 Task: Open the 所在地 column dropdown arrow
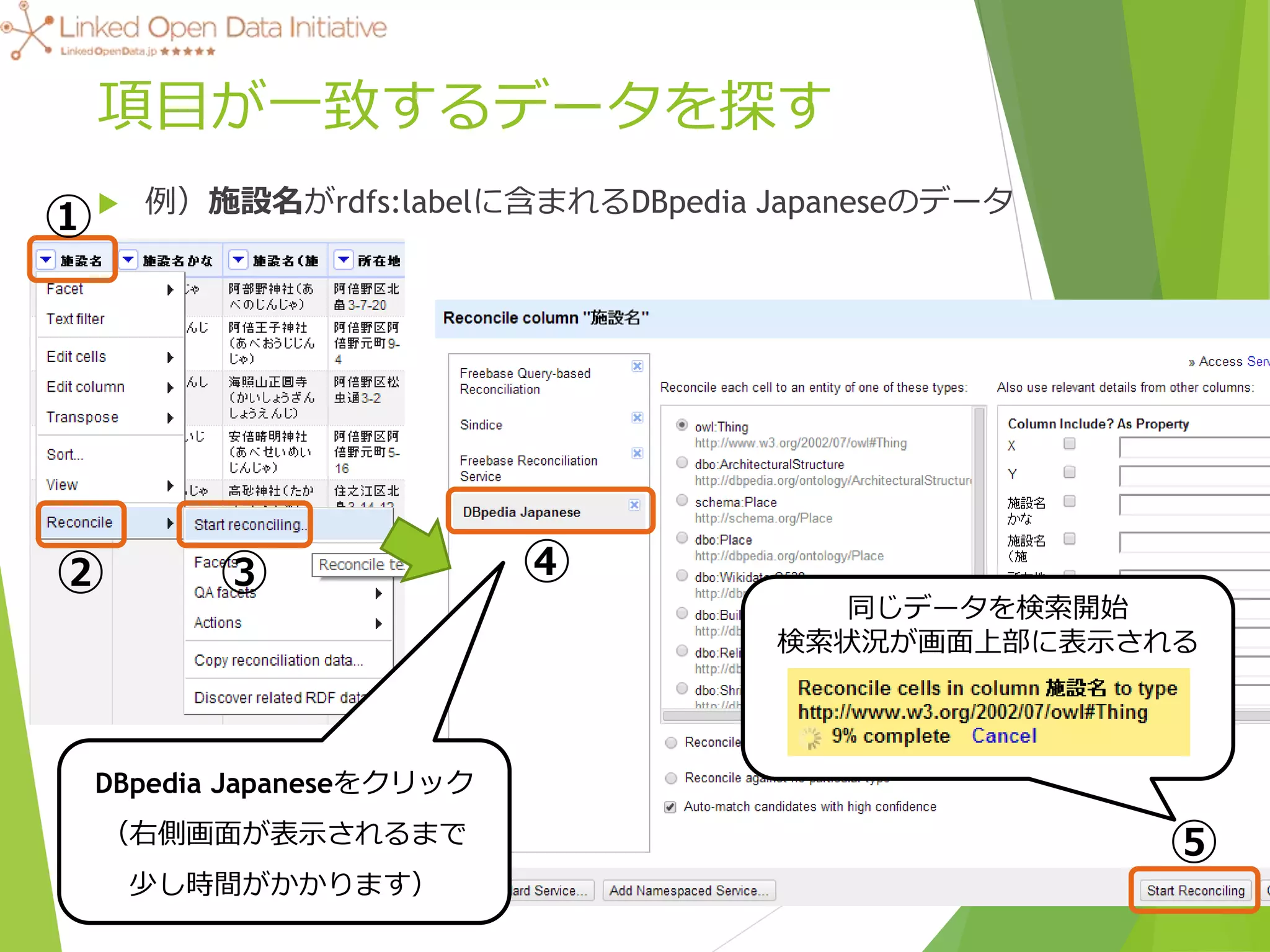click(x=343, y=260)
